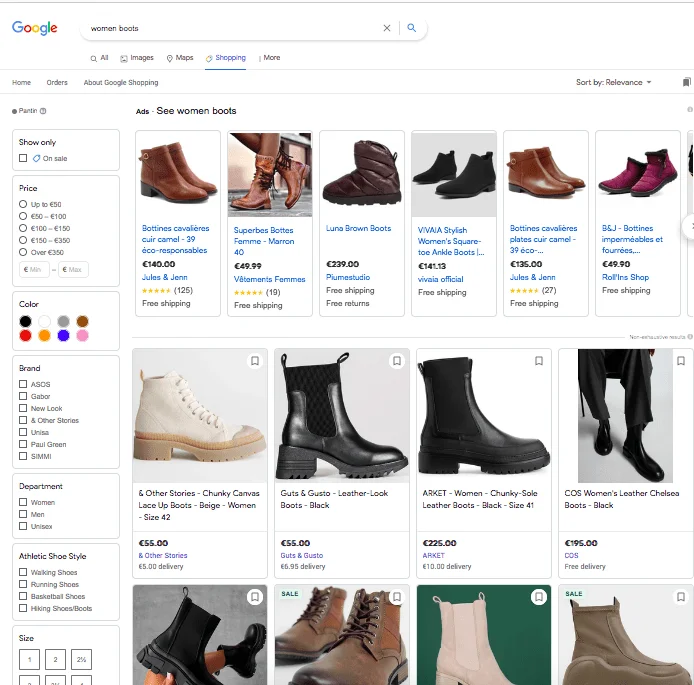
Task: Check the Paul Green brand filter
Action: (x=23, y=444)
